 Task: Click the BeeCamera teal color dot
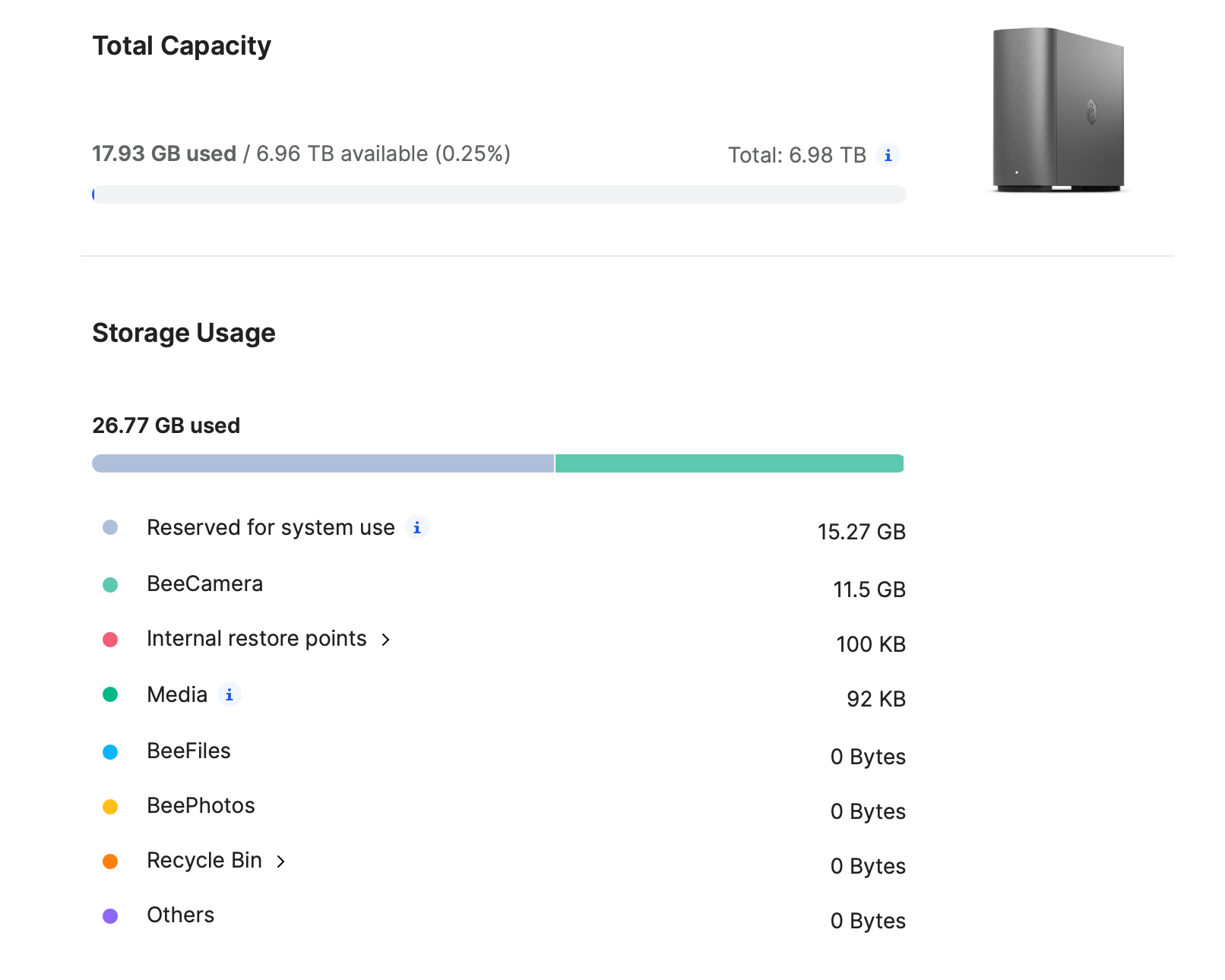pyautogui.click(x=110, y=585)
